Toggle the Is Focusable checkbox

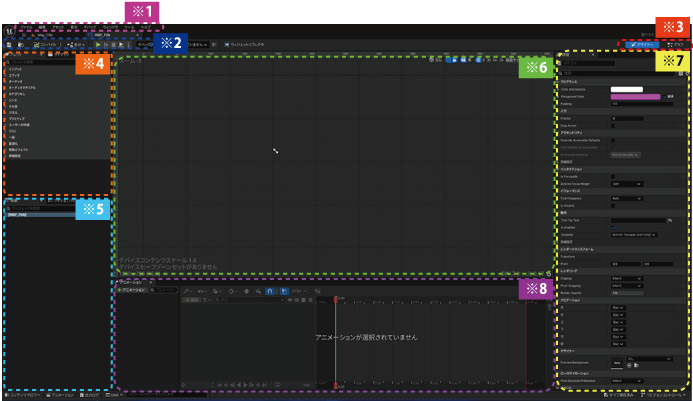[x=613, y=178]
